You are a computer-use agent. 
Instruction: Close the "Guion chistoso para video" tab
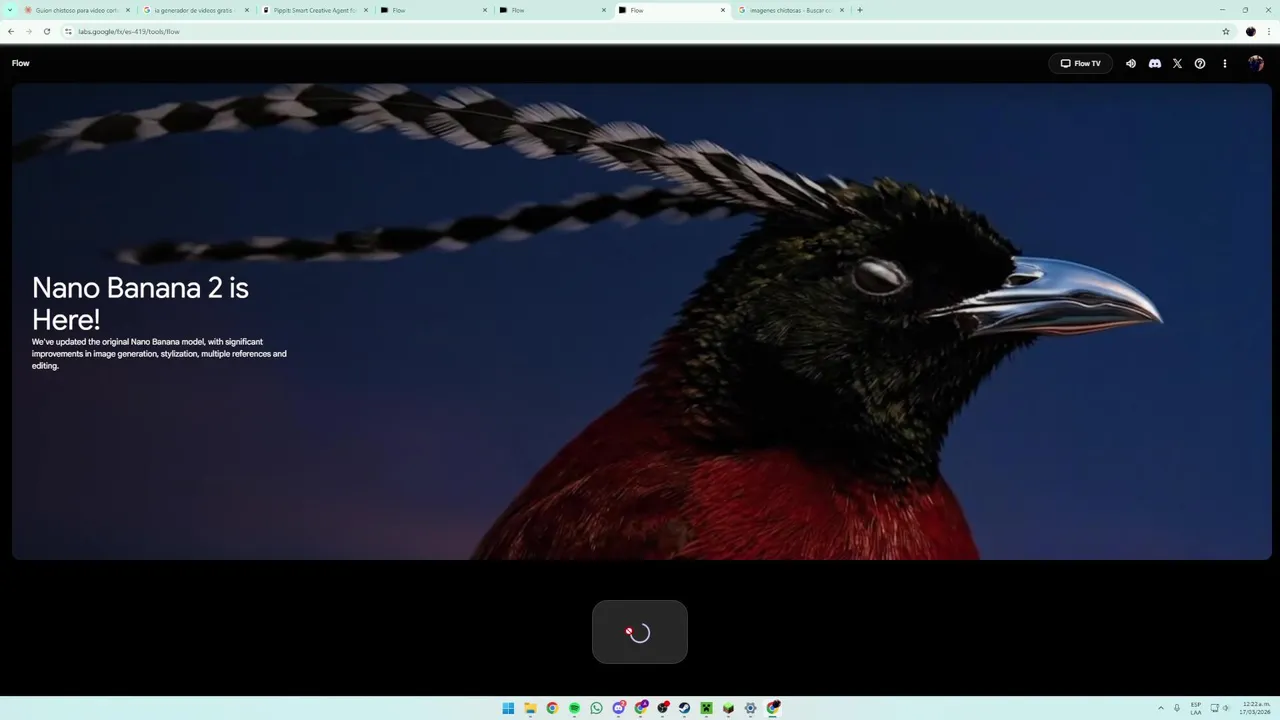coord(128,10)
